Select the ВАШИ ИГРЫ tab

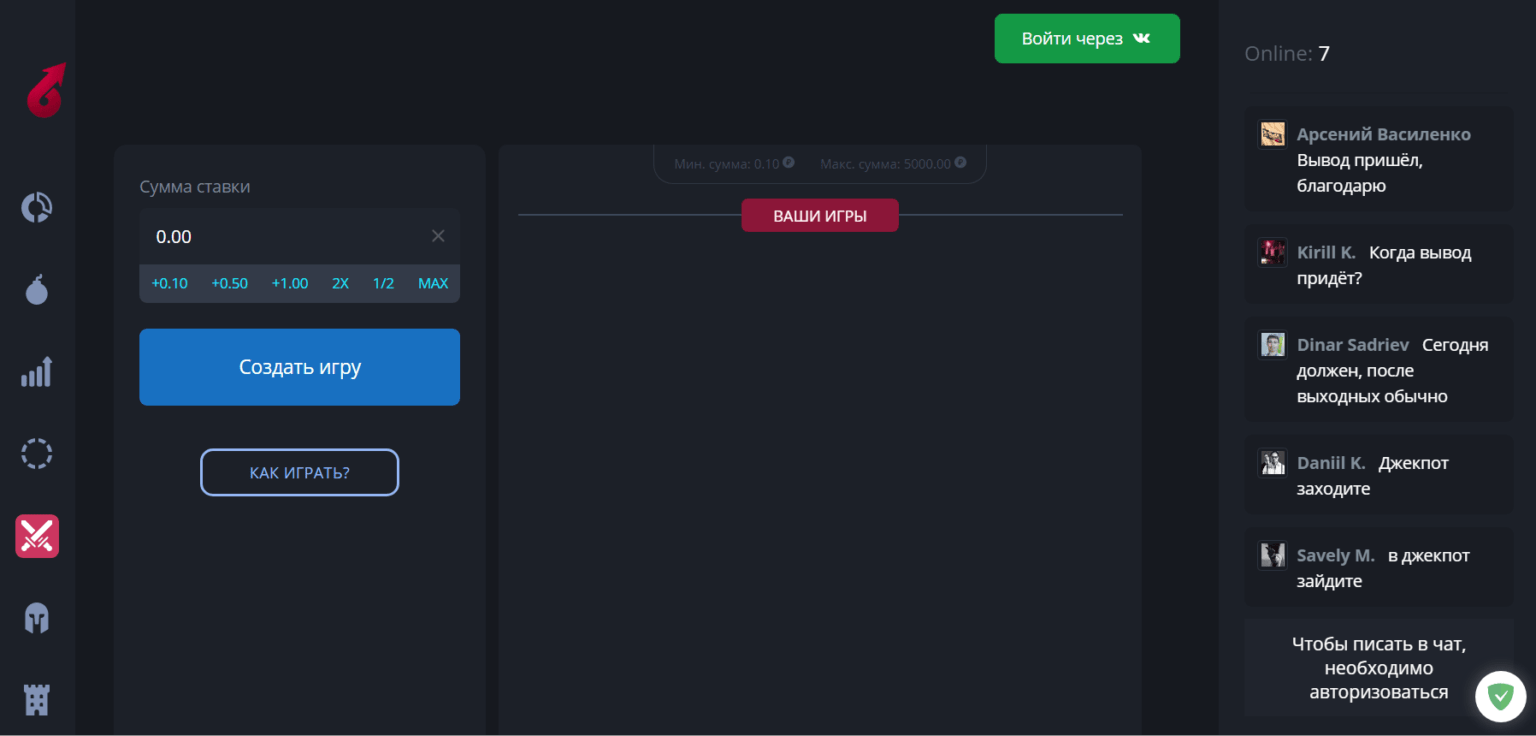tap(820, 215)
